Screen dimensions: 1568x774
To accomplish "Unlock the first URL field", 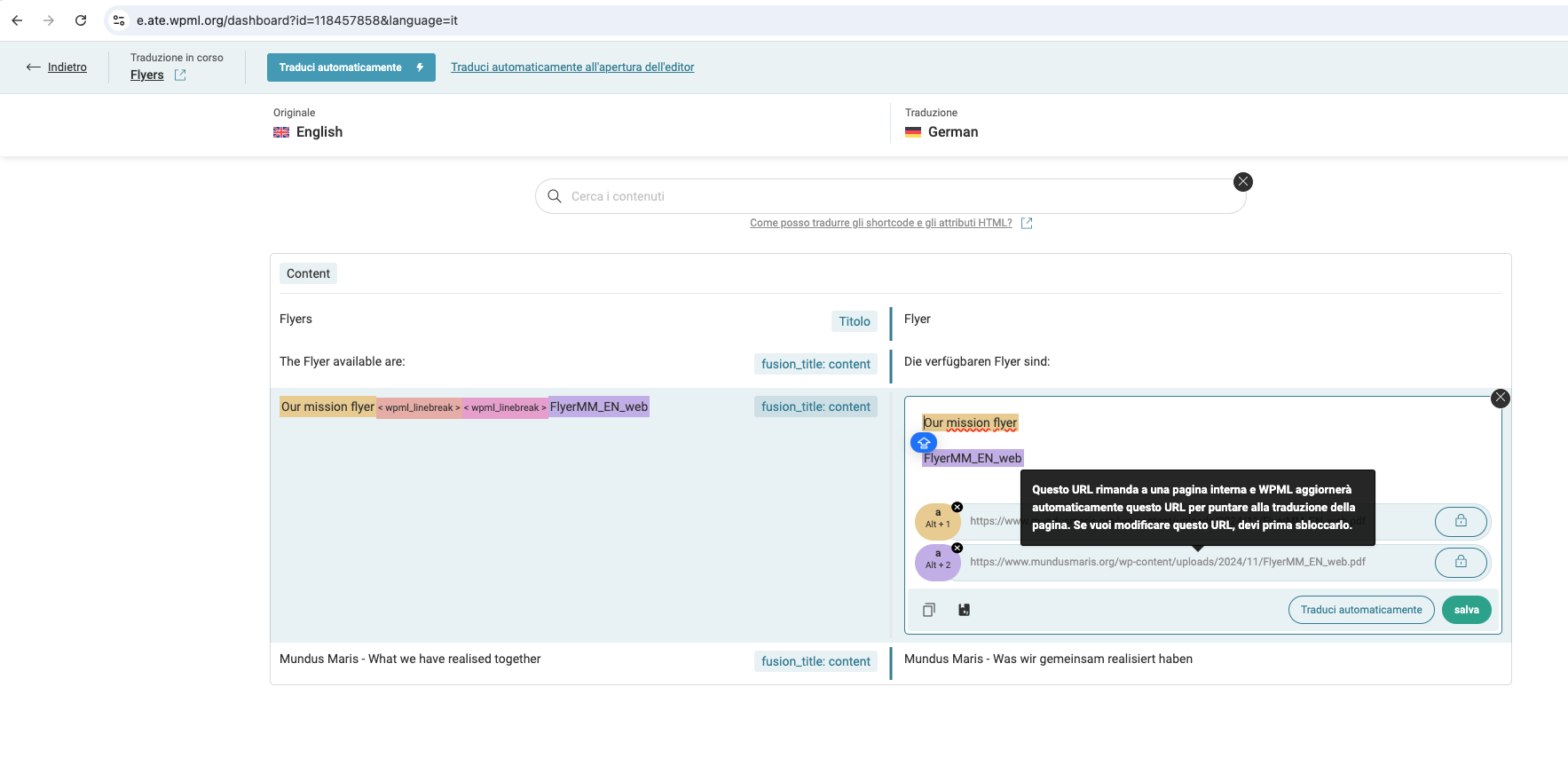I will pos(1461,521).
